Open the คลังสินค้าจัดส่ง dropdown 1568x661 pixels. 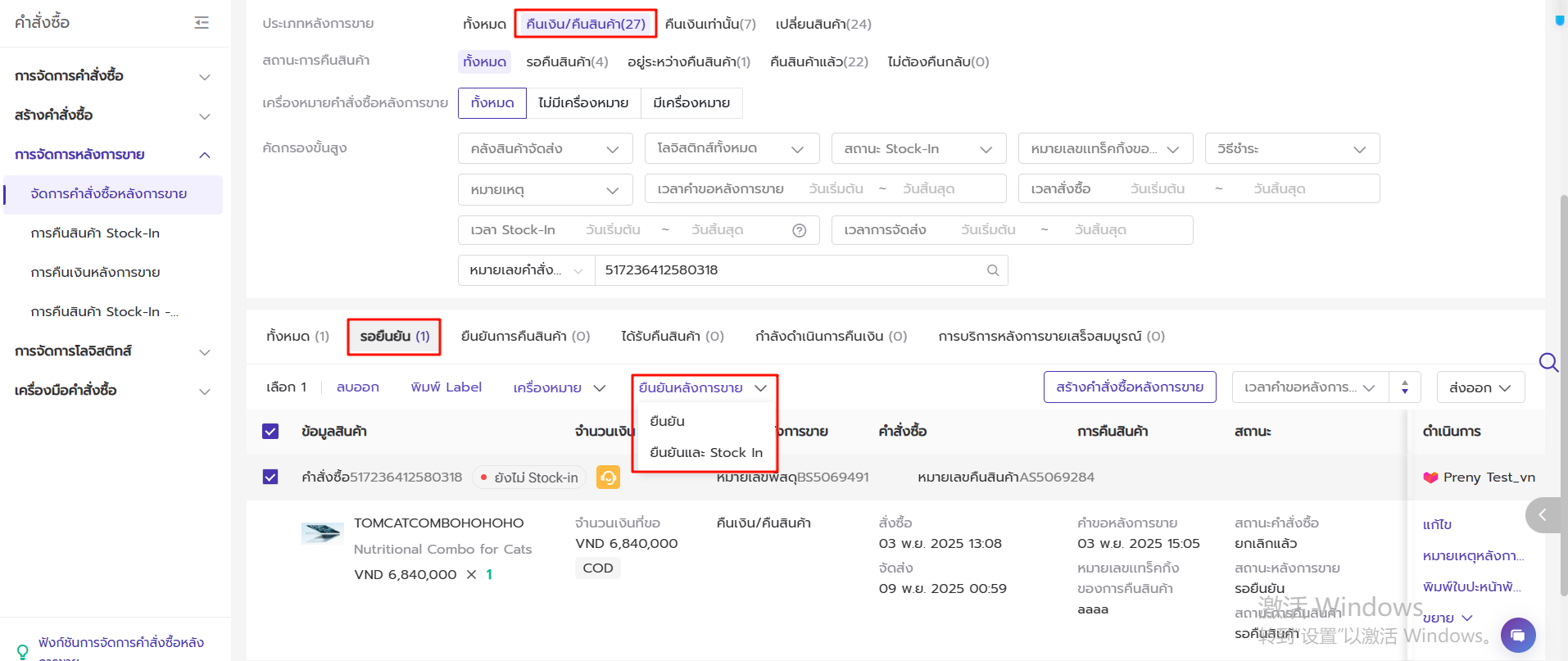coord(545,149)
